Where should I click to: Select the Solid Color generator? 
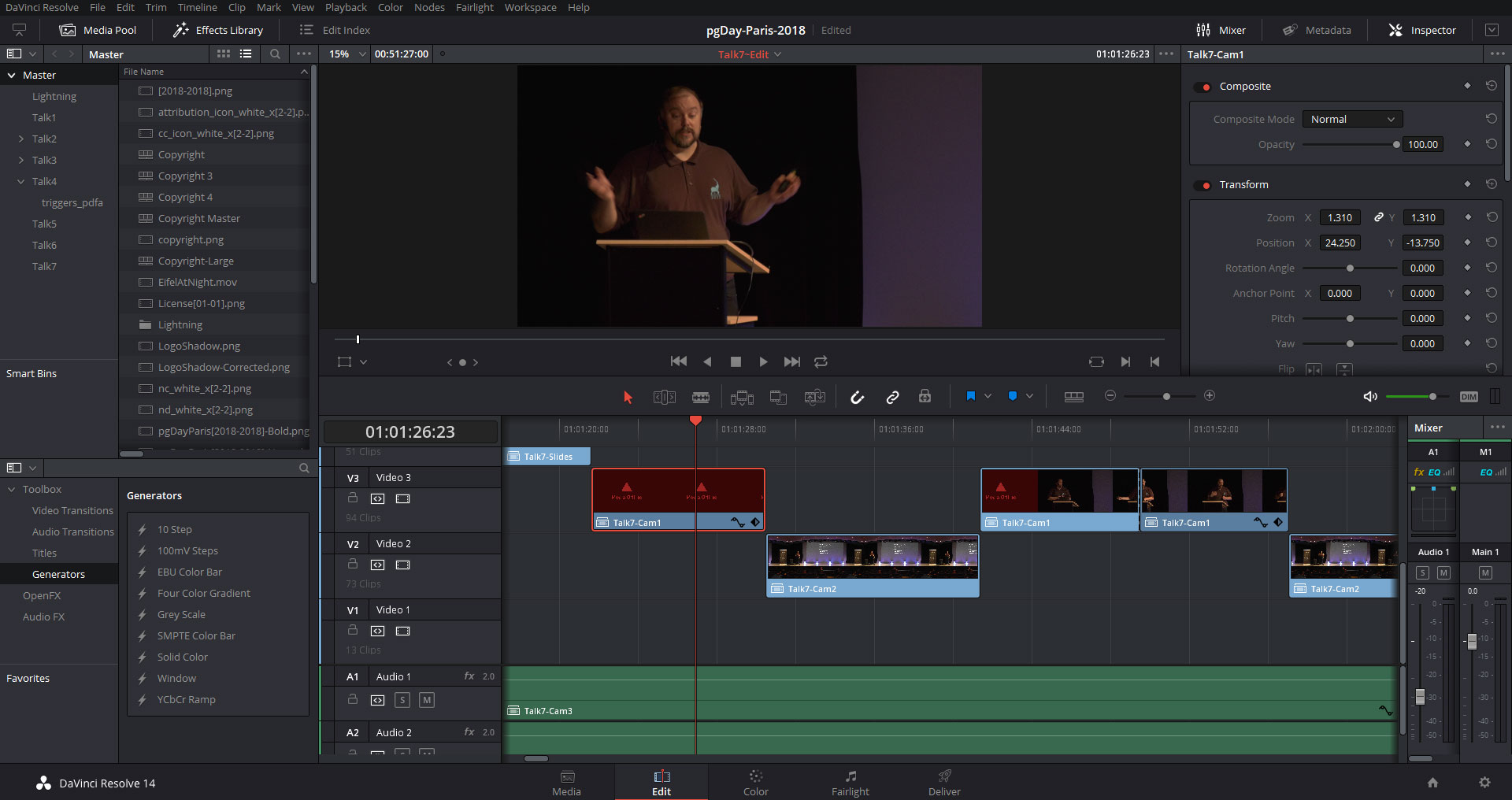182,657
